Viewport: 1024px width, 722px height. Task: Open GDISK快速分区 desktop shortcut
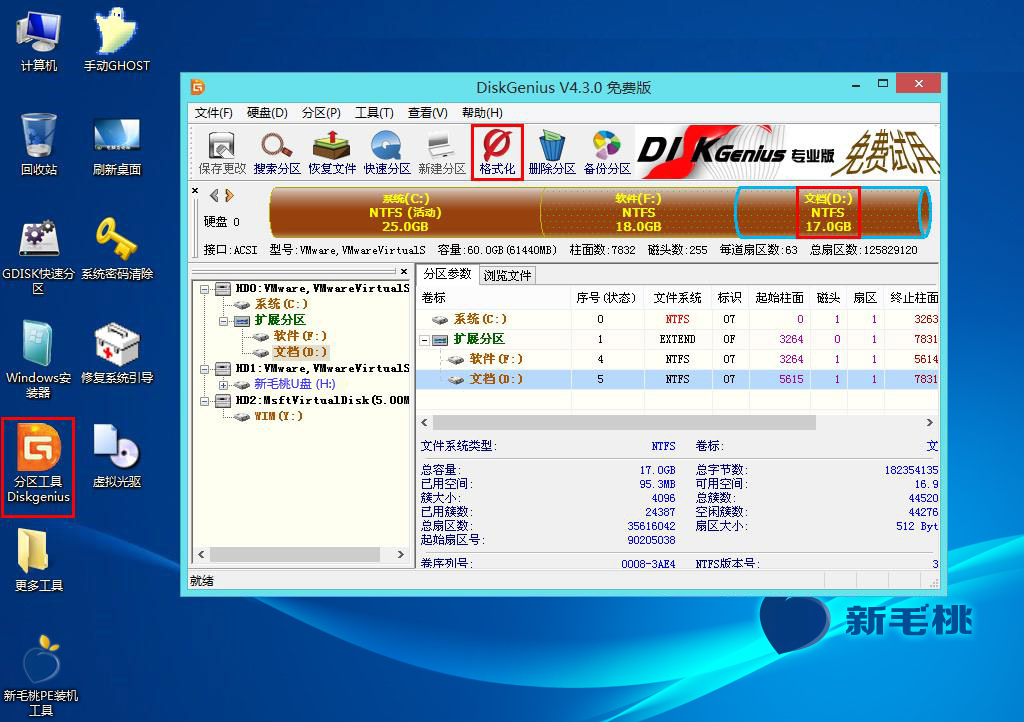[x=39, y=257]
